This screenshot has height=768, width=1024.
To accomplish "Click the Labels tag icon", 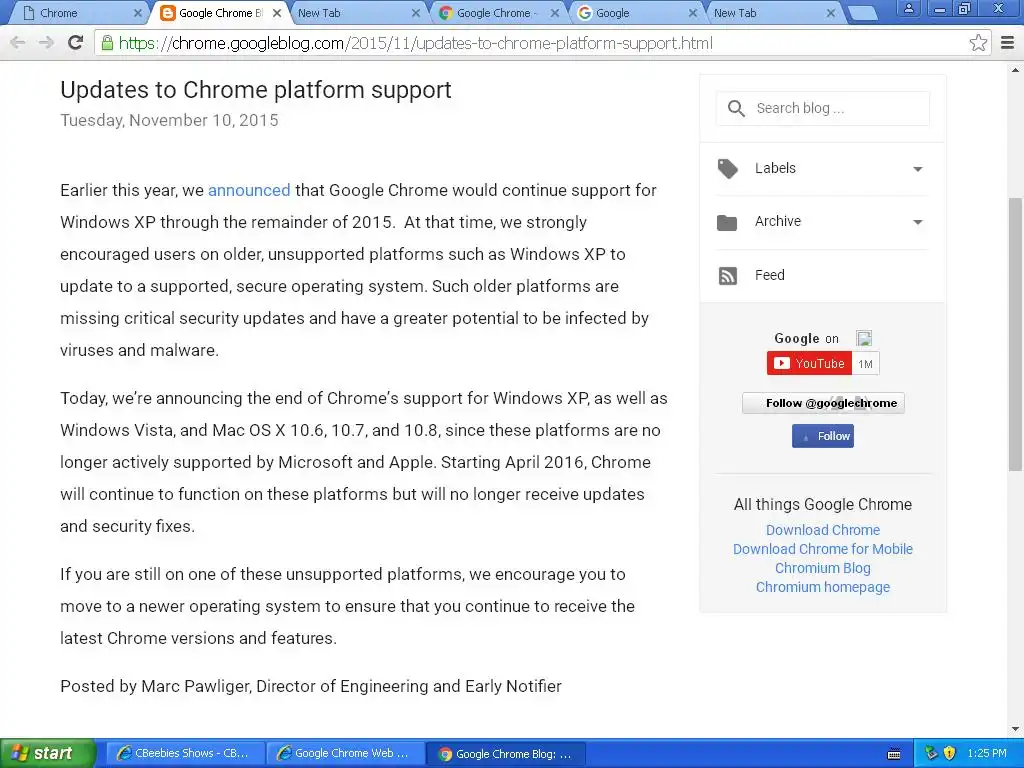I will [x=728, y=168].
